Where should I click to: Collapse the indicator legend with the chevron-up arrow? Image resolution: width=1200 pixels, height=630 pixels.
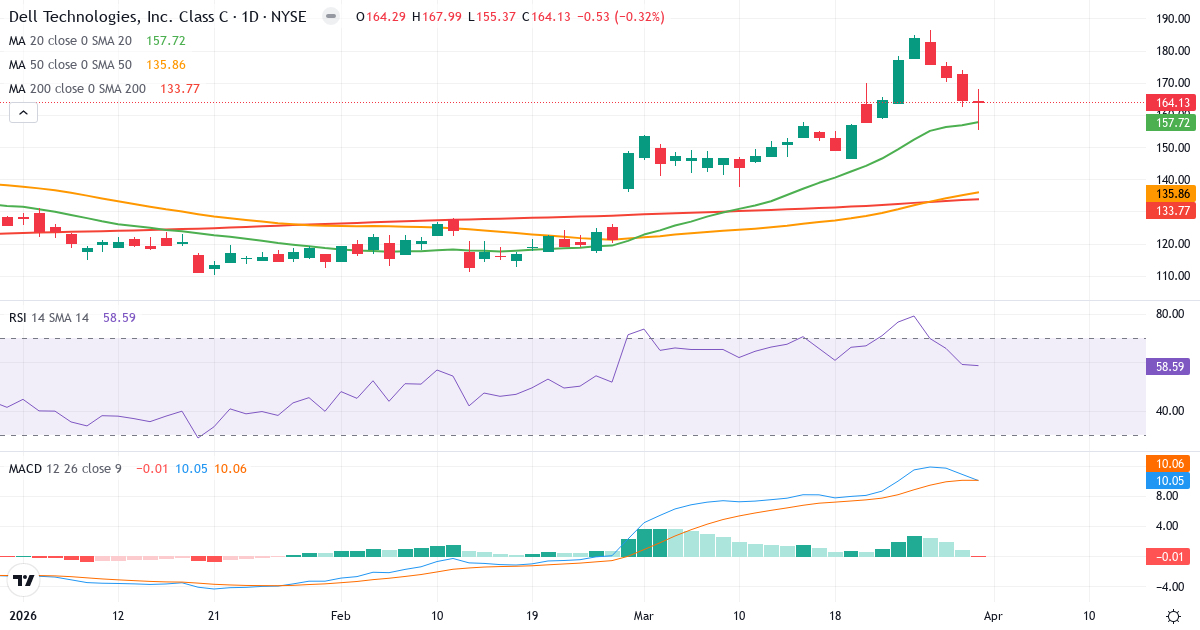[22, 112]
